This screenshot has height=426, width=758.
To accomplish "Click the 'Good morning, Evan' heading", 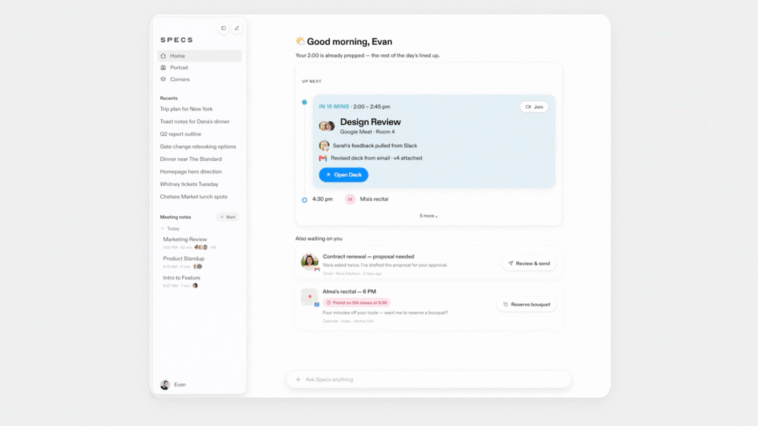I will point(350,42).
